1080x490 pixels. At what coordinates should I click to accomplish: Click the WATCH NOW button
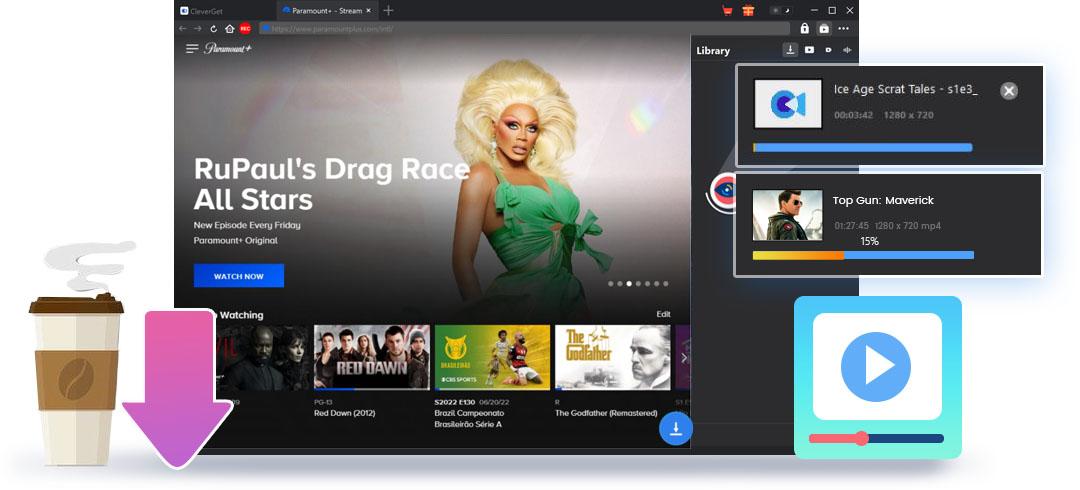pyautogui.click(x=239, y=276)
